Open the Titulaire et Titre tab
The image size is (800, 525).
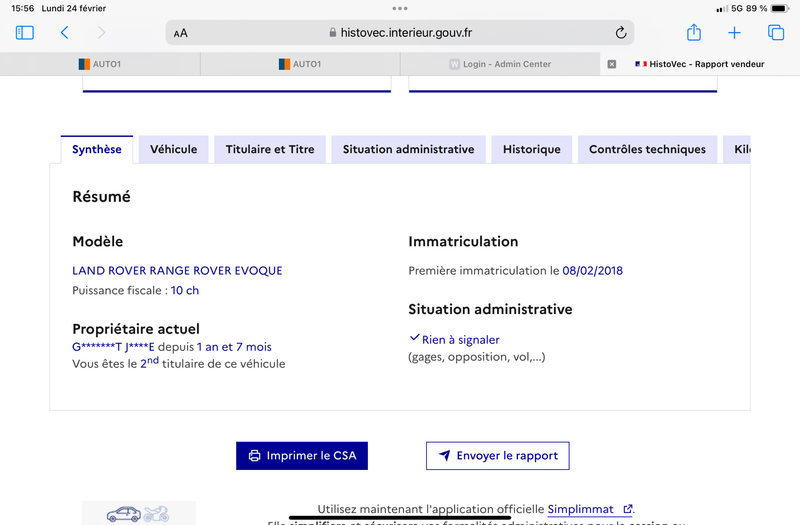270,150
